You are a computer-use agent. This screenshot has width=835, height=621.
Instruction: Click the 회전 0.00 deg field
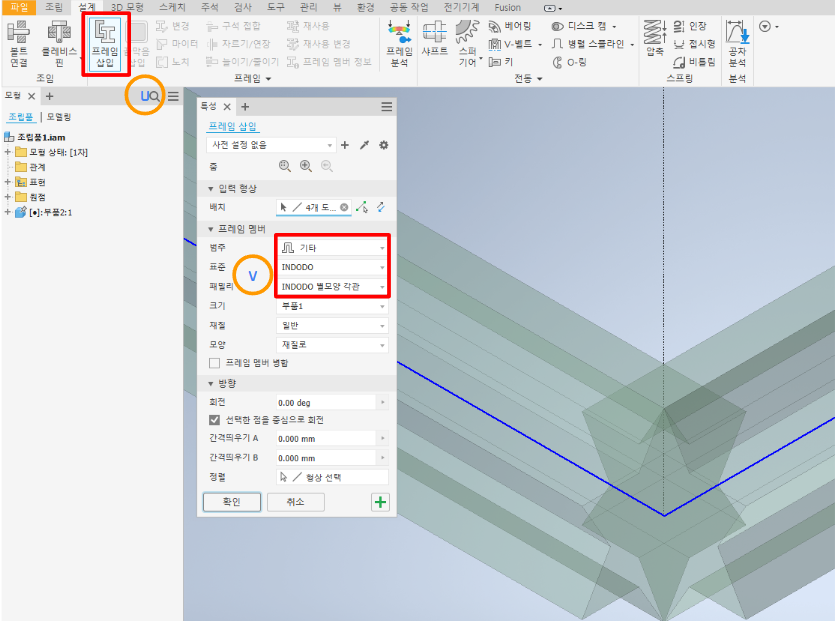click(327, 402)
